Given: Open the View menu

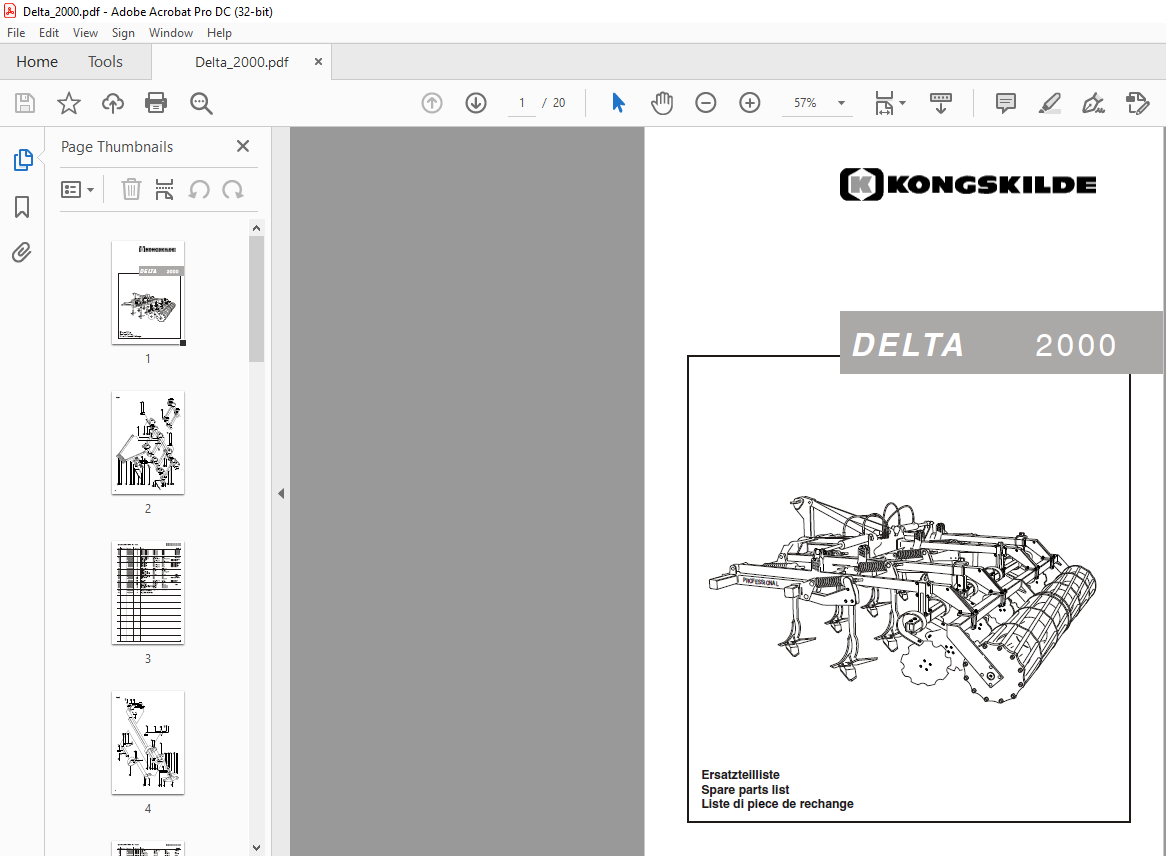Looking at the screenshot, I should pos(85,33).
